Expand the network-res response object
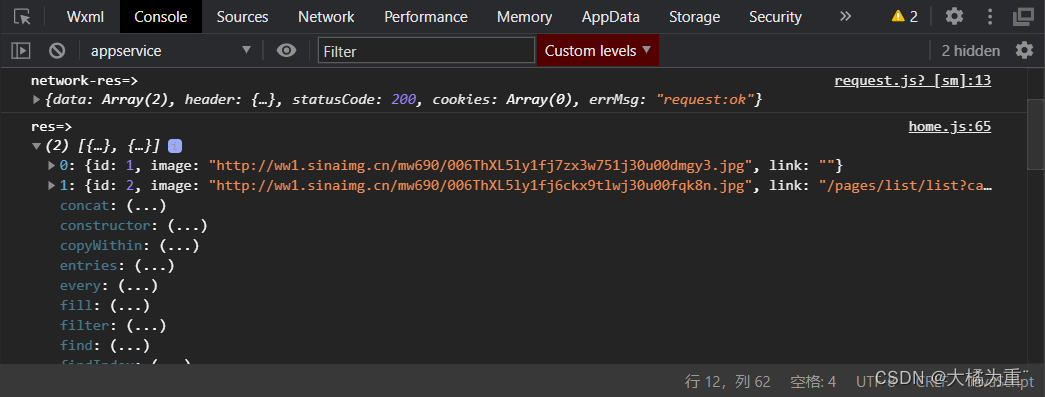1045x397 pixels. (x=37, y=100)
